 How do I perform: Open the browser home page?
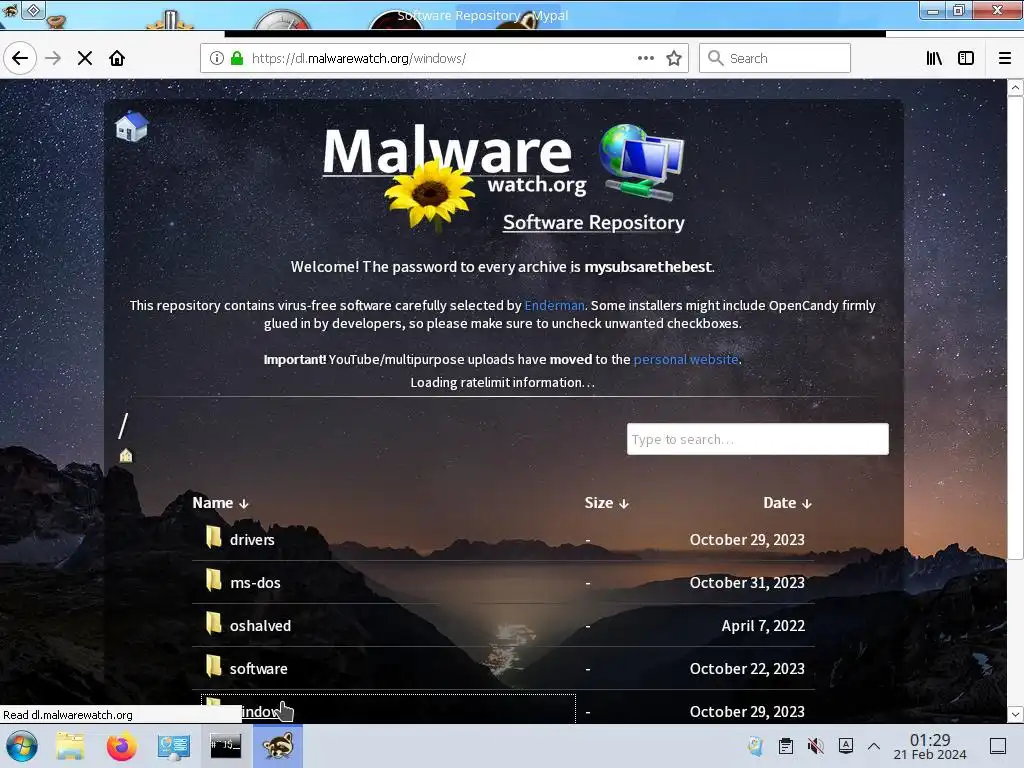pyautogui.click(x=117, y=58)
